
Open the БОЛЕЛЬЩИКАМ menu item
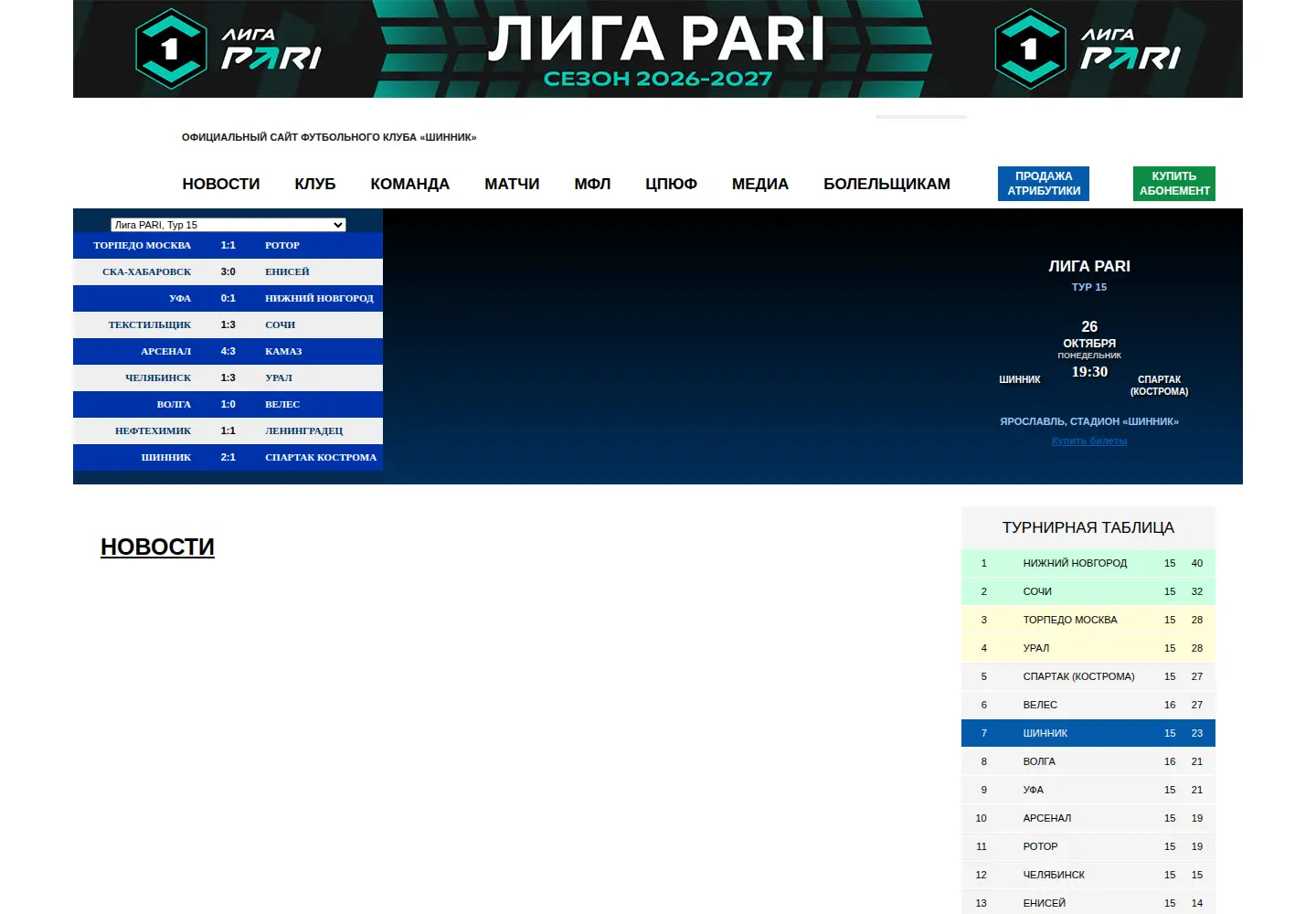point(886,184)
